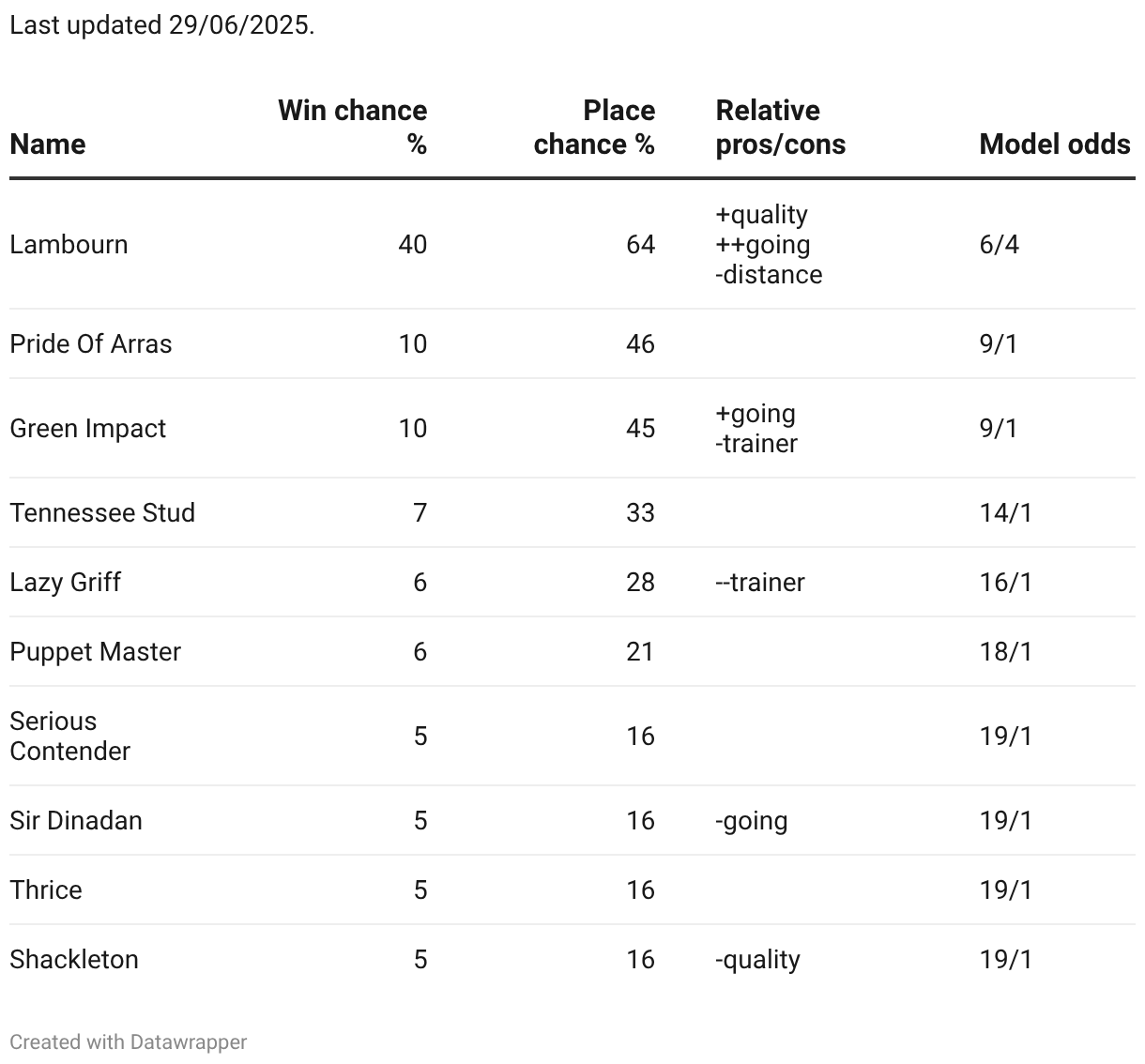Open the Created with Datawrapper link

point(129,1041)
